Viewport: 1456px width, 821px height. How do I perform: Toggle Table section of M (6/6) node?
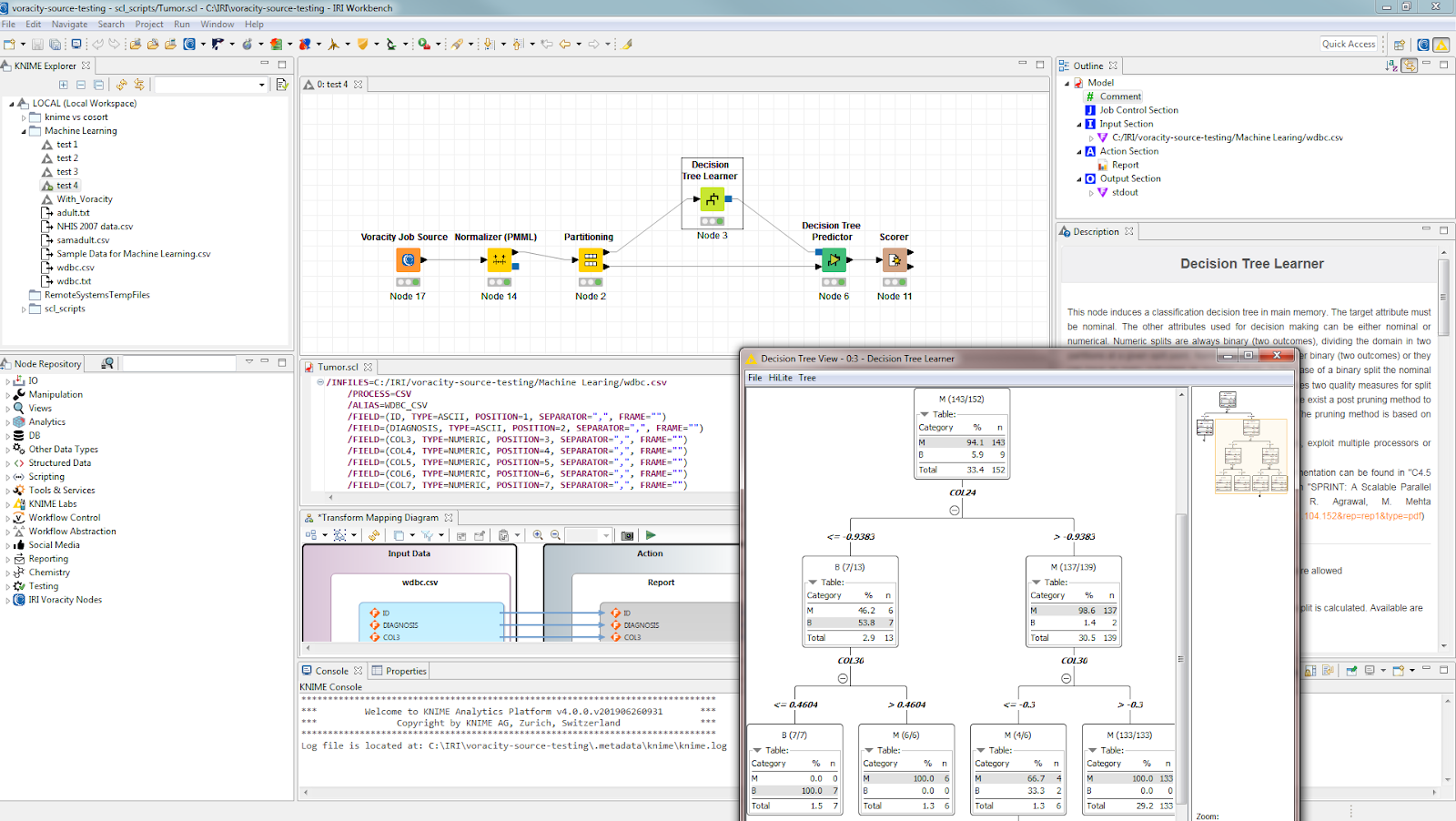click(x=869, y=751)
